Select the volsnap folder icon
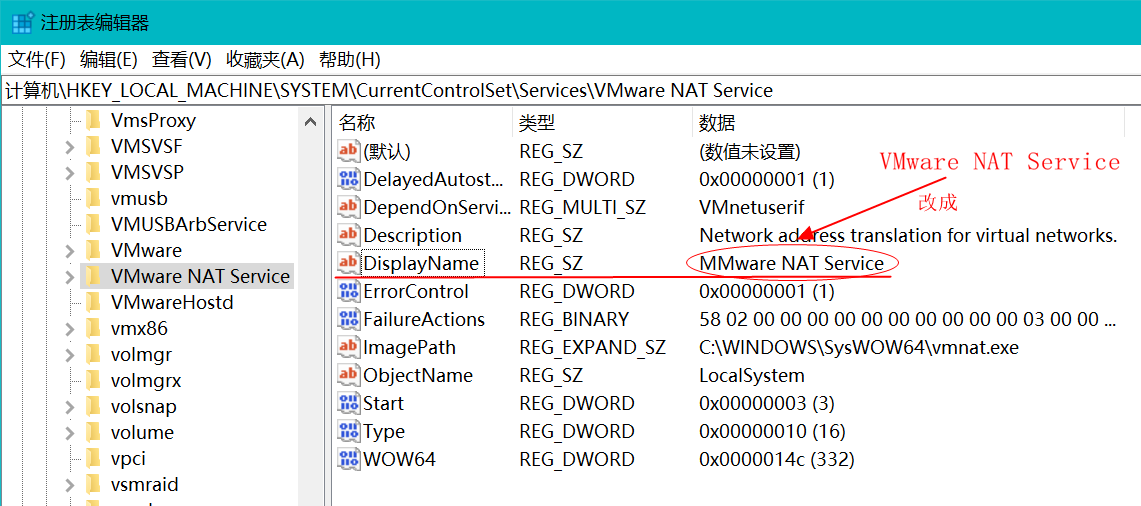1141x506 pixels. coord(93,406)
